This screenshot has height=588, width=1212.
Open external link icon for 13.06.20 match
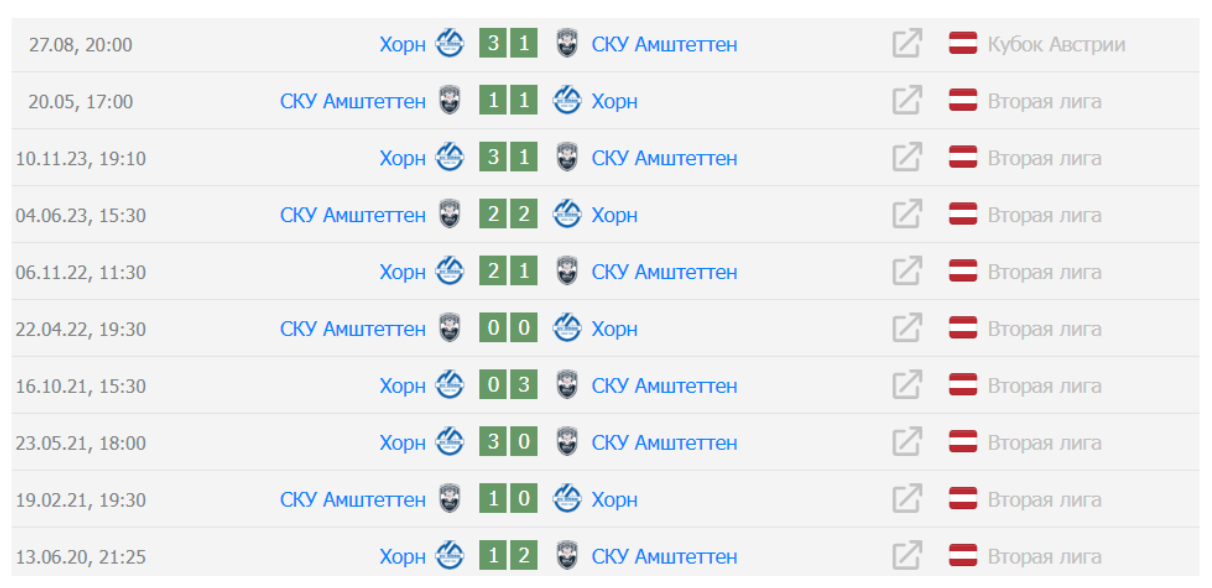click(906, 556)
